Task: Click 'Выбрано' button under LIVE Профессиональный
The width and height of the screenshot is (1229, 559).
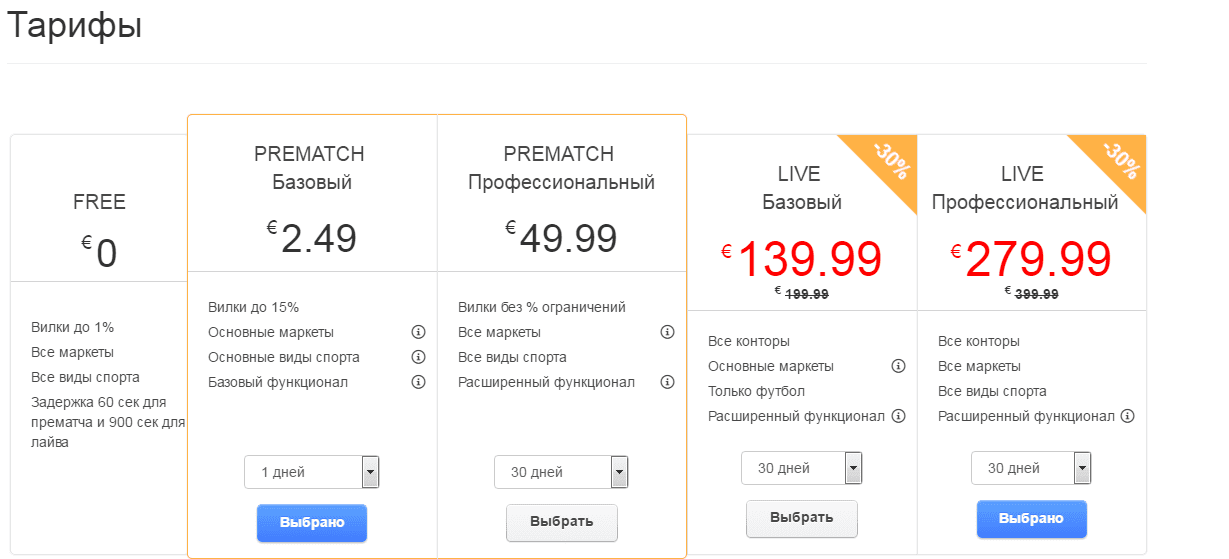Action: pos(1031,519)
